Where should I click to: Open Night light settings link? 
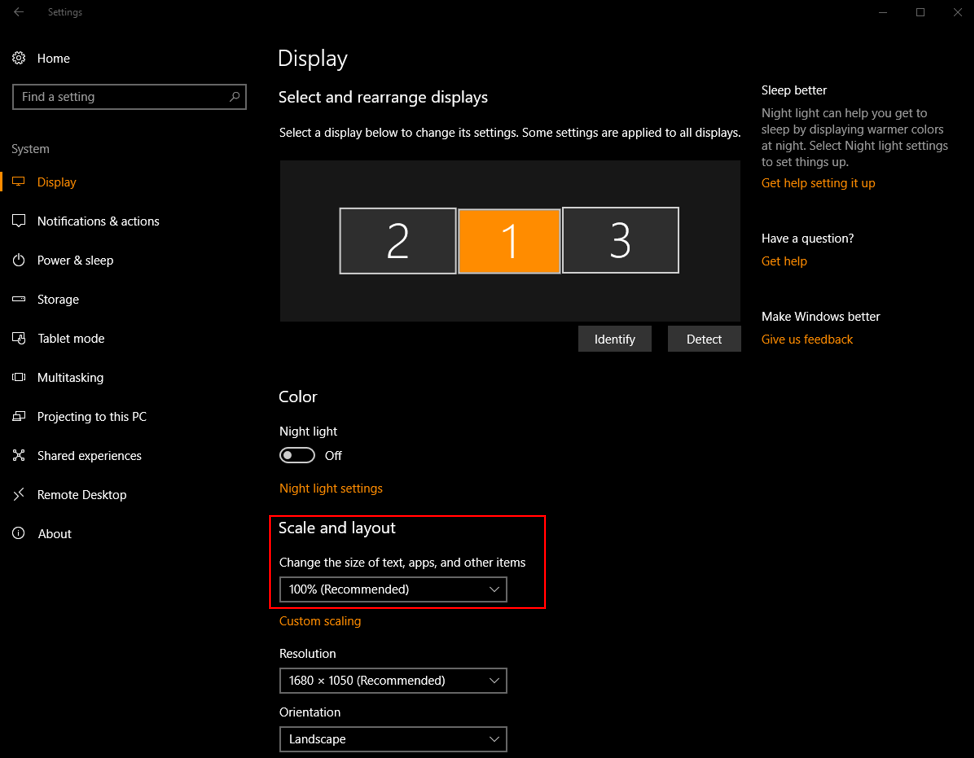click(x=330, y=488)
